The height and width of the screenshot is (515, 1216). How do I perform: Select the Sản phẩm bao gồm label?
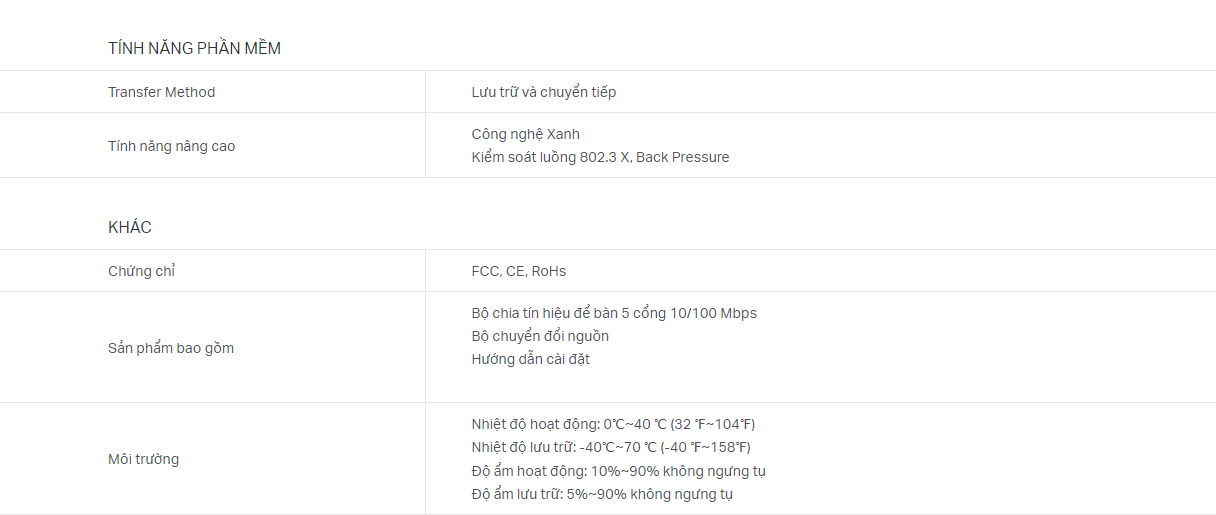(171, 348)
